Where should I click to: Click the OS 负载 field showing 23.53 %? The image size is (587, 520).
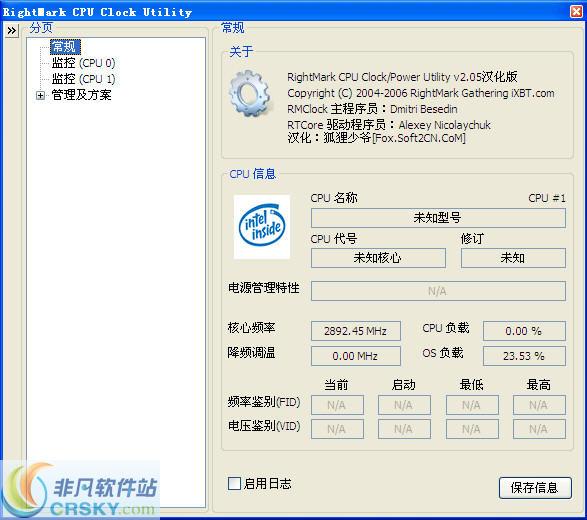pyautogui.click(x=524, y=356)
